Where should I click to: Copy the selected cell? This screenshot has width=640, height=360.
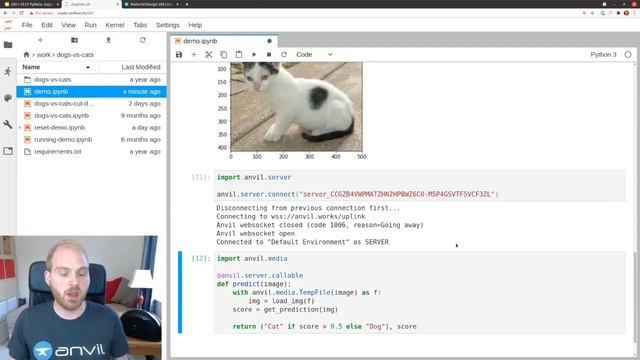pos(224,54)
